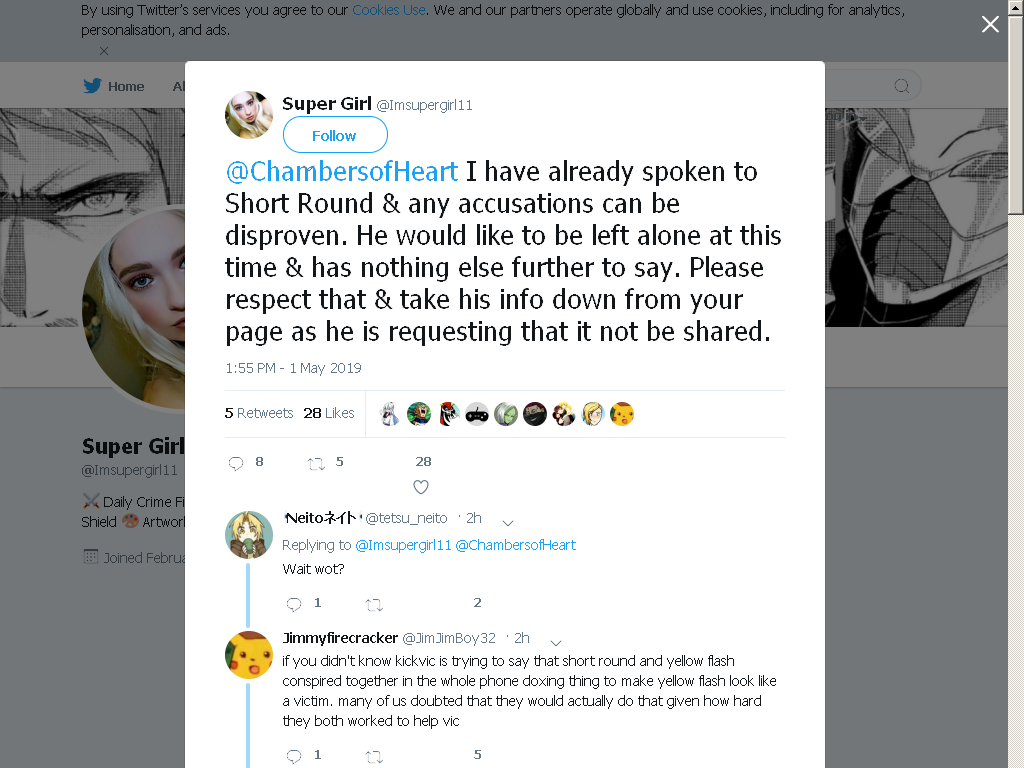Open the @ChambersofHeart mention link
Screen dimensions: 1024x768
tap(342, 171)
